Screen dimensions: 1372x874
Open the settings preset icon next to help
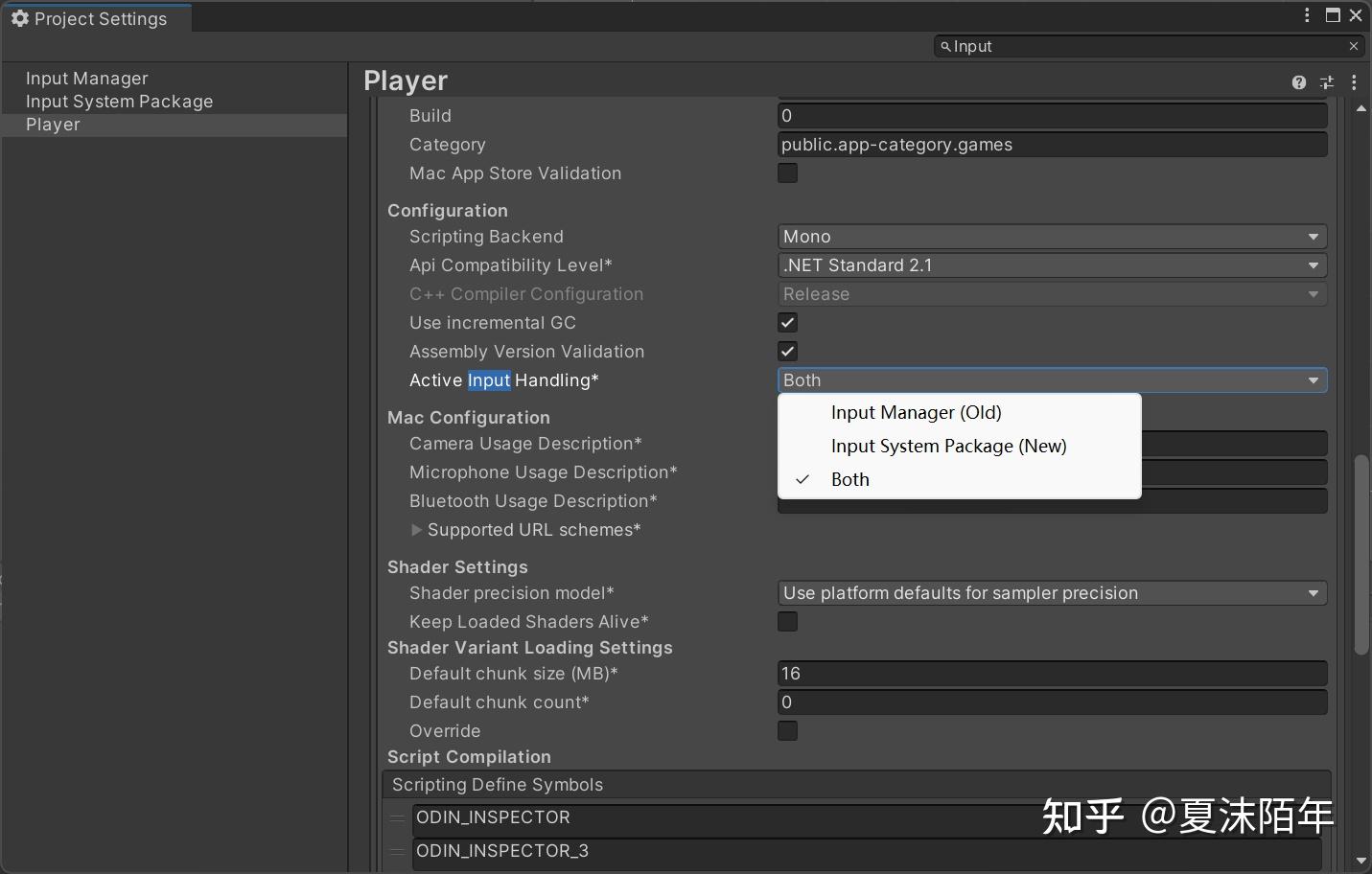(x=1327, y=82)
